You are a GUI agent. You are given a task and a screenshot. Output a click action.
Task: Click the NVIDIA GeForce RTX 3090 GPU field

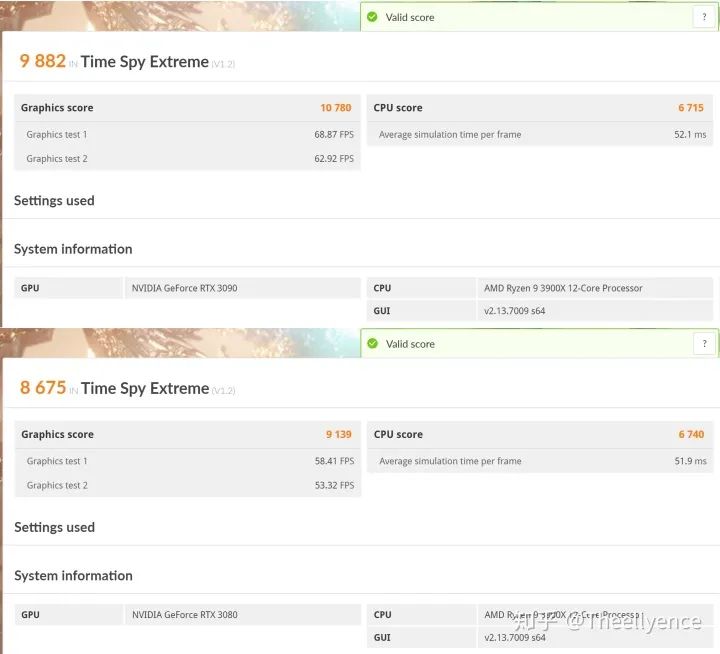[x=185, y=288]
